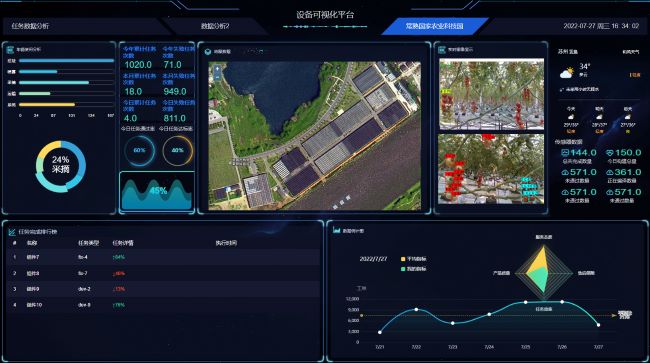Click the live image panel header icon

[442, 50]
